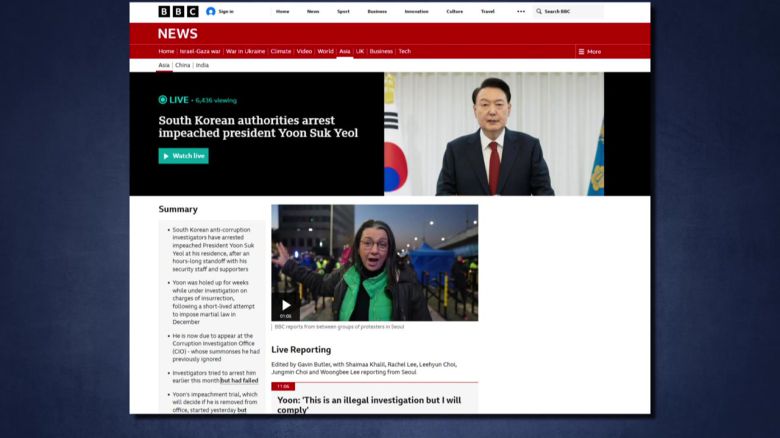
Task: Click Travel in the top navigation
Action: 487,11
